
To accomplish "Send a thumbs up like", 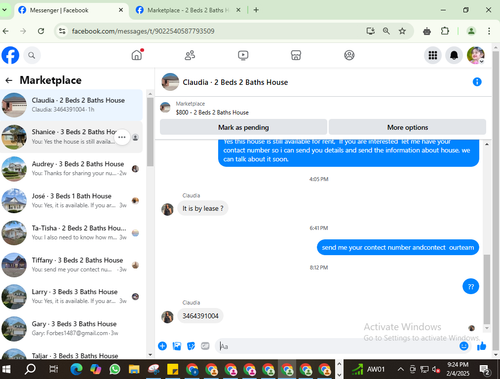I will point(481,346).
